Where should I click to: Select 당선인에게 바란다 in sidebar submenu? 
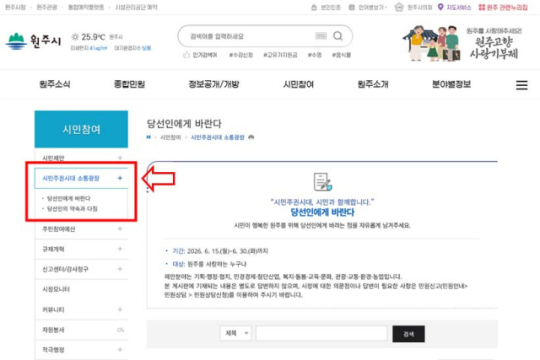tap(69, 198)
